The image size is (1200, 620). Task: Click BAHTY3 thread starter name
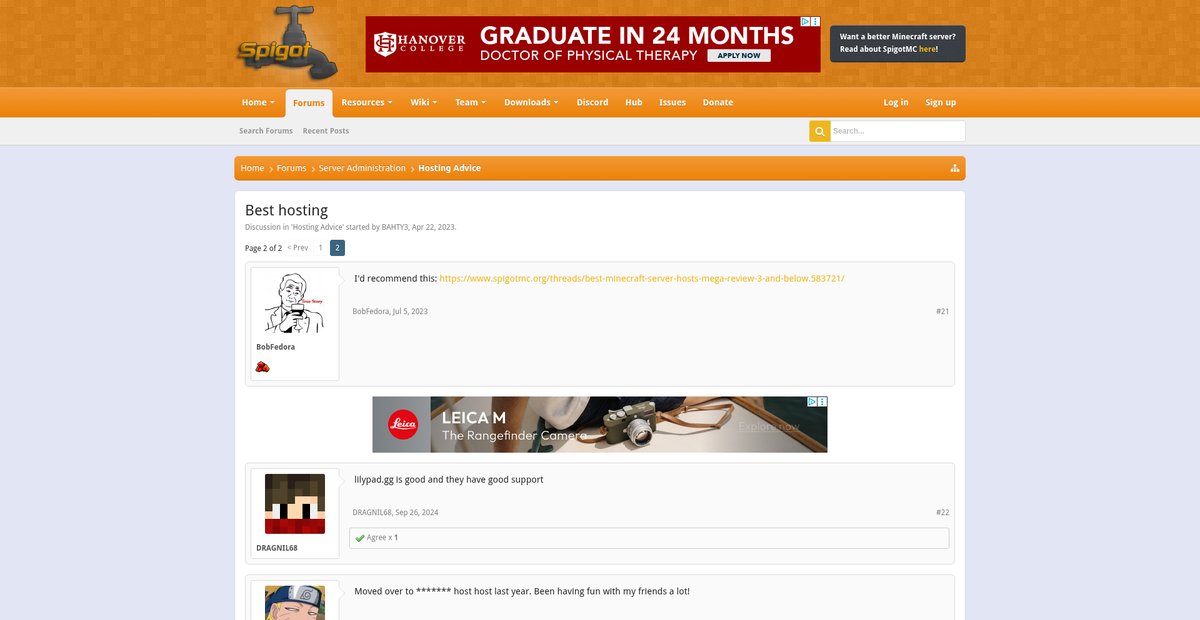(x=395, y=227)
